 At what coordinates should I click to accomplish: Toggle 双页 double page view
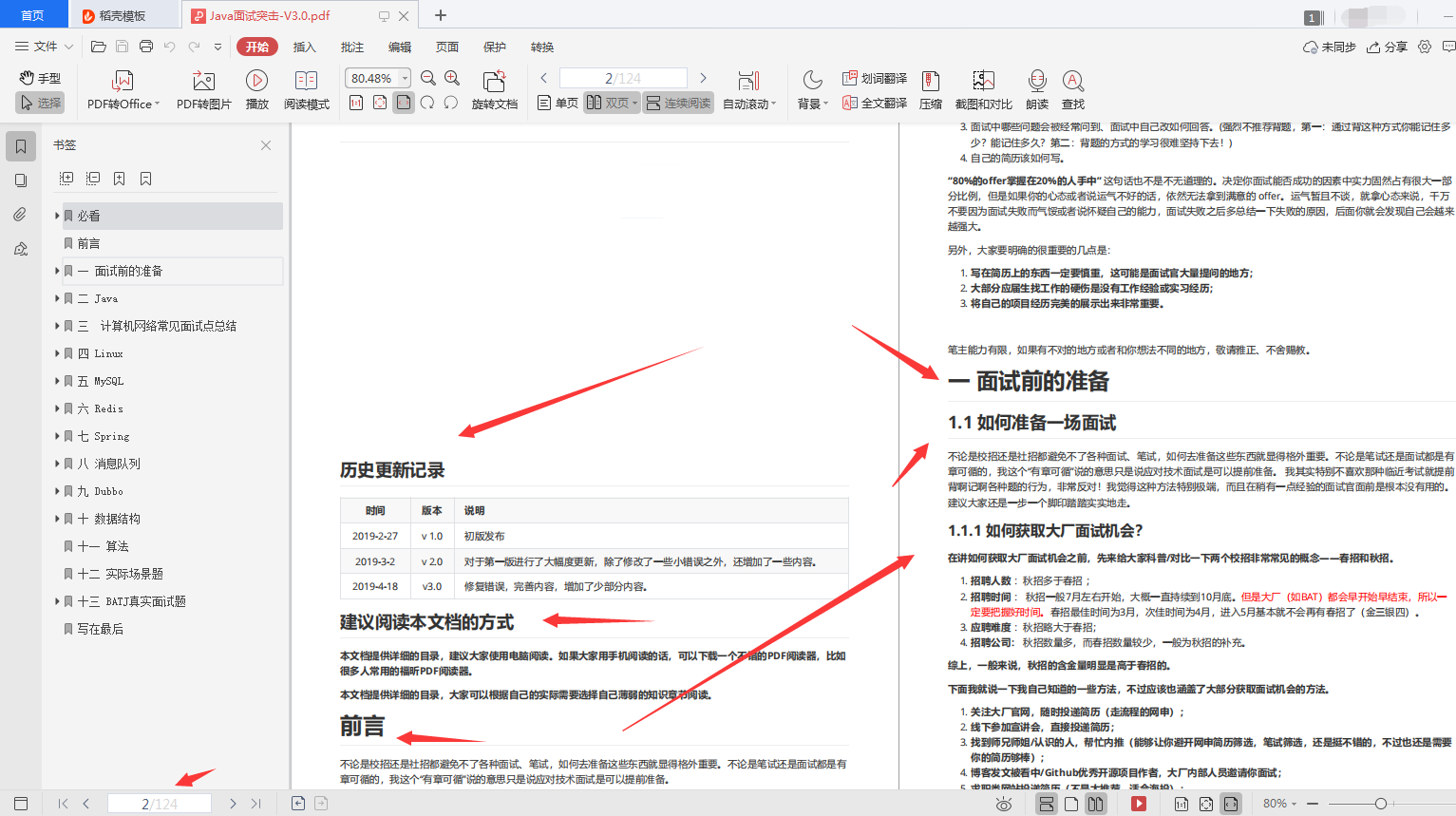(x=611, y=103)
